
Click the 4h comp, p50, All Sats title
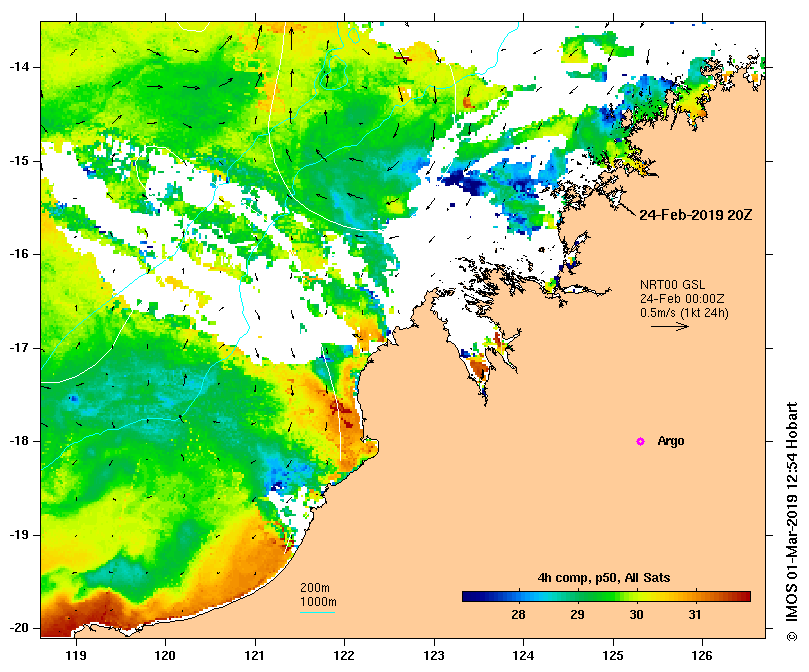click(x=604, y=578)
